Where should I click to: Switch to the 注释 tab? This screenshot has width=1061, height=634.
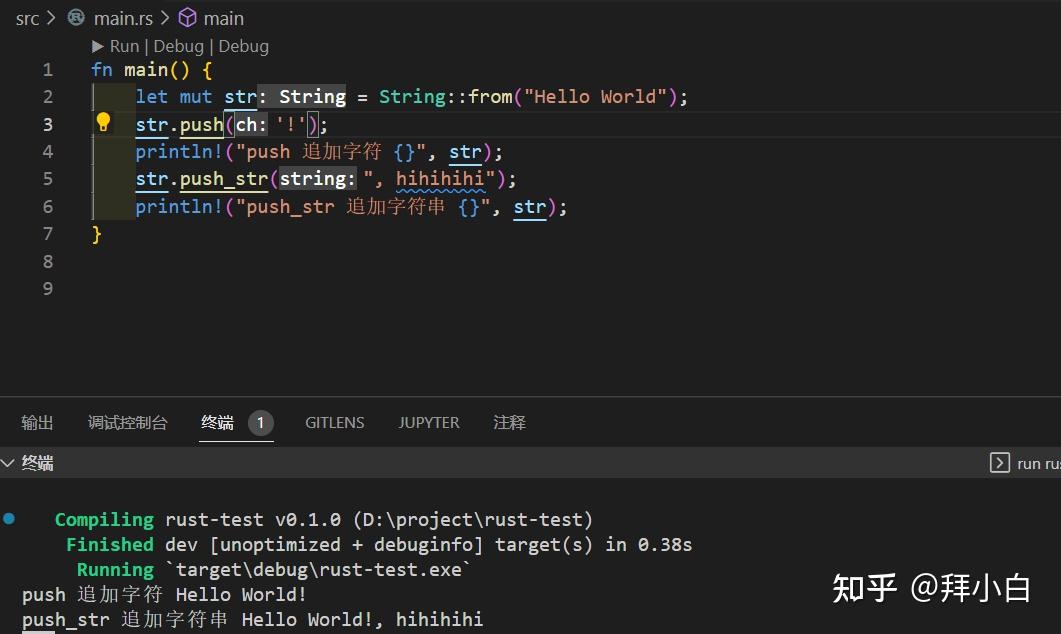point(510,422)
